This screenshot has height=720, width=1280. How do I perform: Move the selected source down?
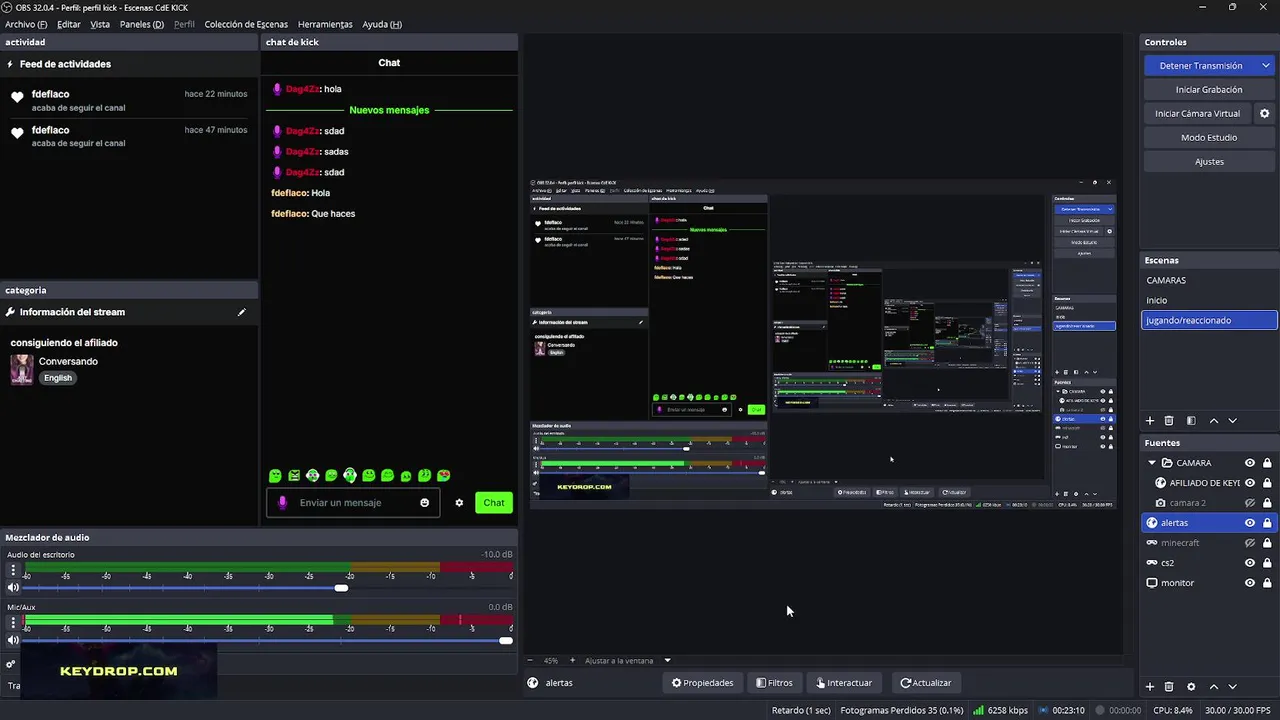1232,687
